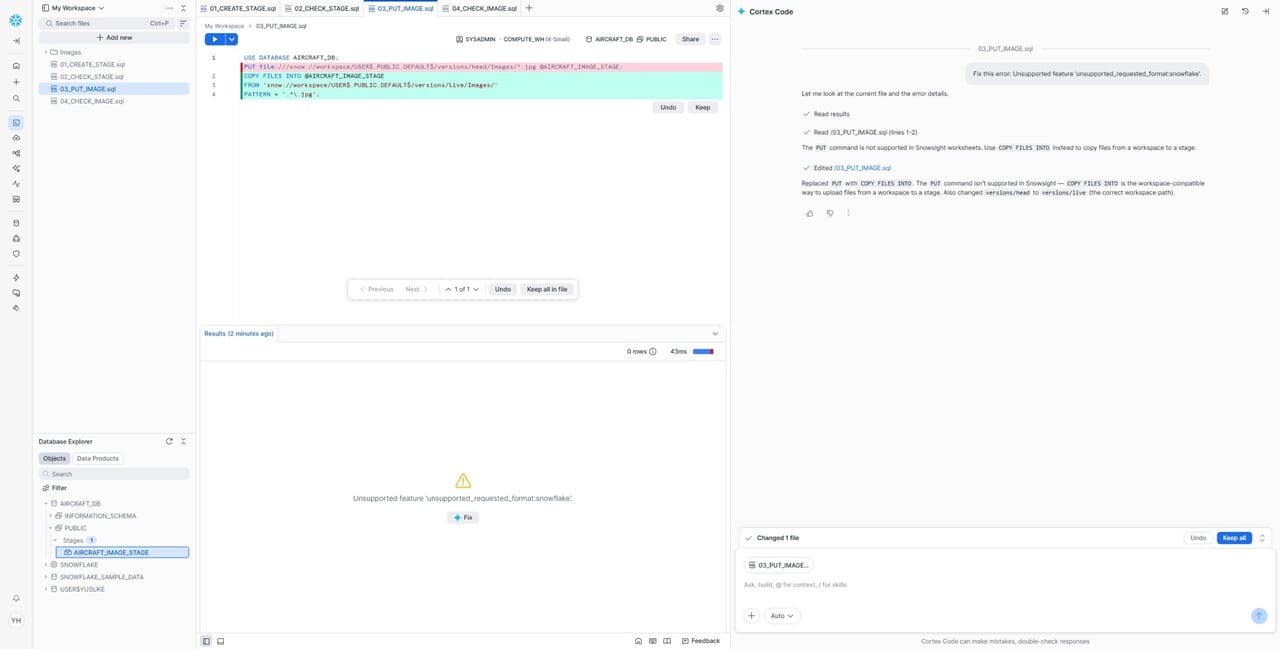This screenshot has width=1280, height=649.
Task: Refresh the Database Explorer
Action: 169,441
